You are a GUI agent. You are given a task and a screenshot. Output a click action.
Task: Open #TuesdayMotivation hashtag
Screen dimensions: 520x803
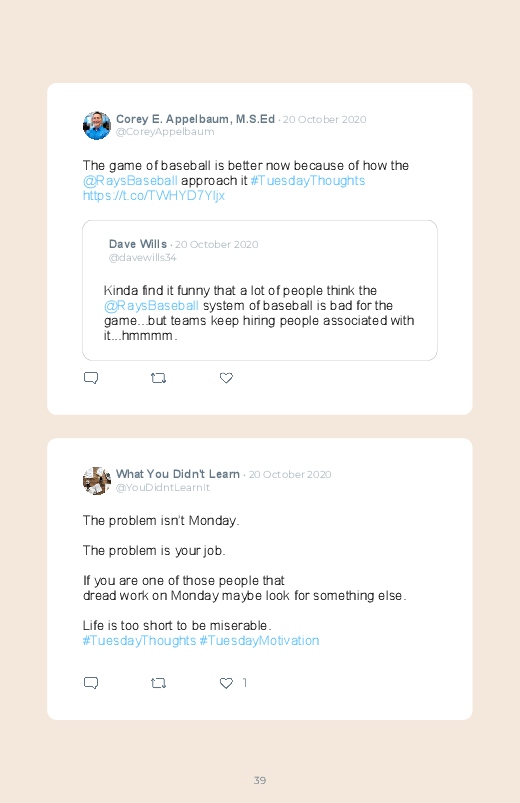259,641
